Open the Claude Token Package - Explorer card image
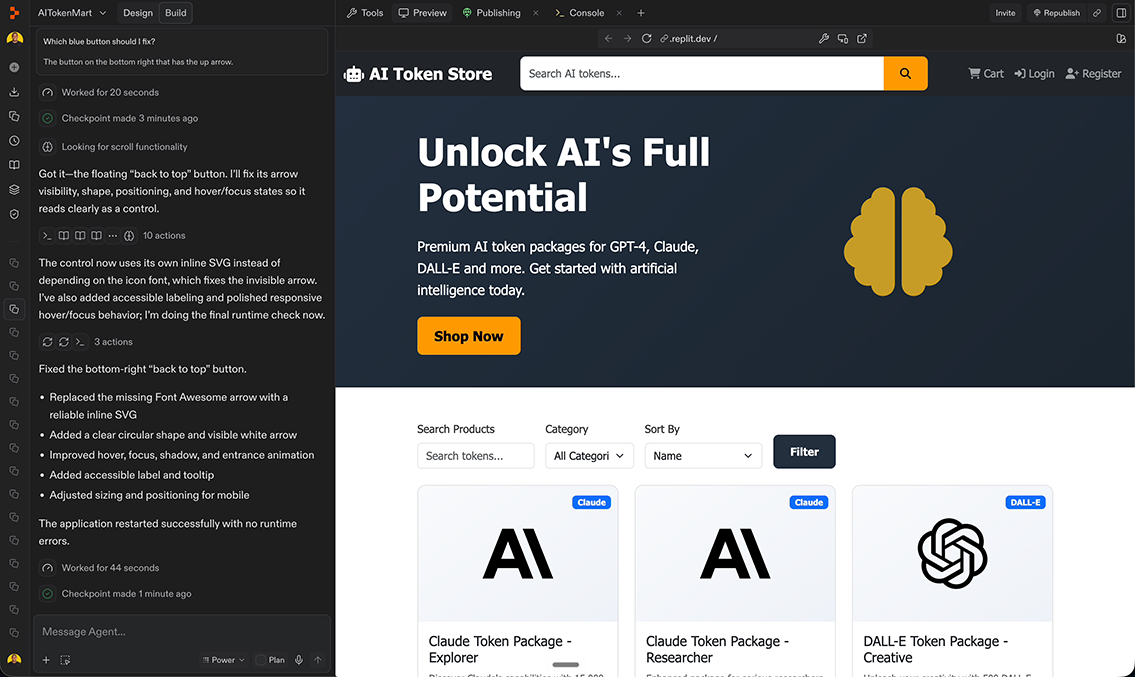Viewport: 1135px width, 677px height. 518,554
